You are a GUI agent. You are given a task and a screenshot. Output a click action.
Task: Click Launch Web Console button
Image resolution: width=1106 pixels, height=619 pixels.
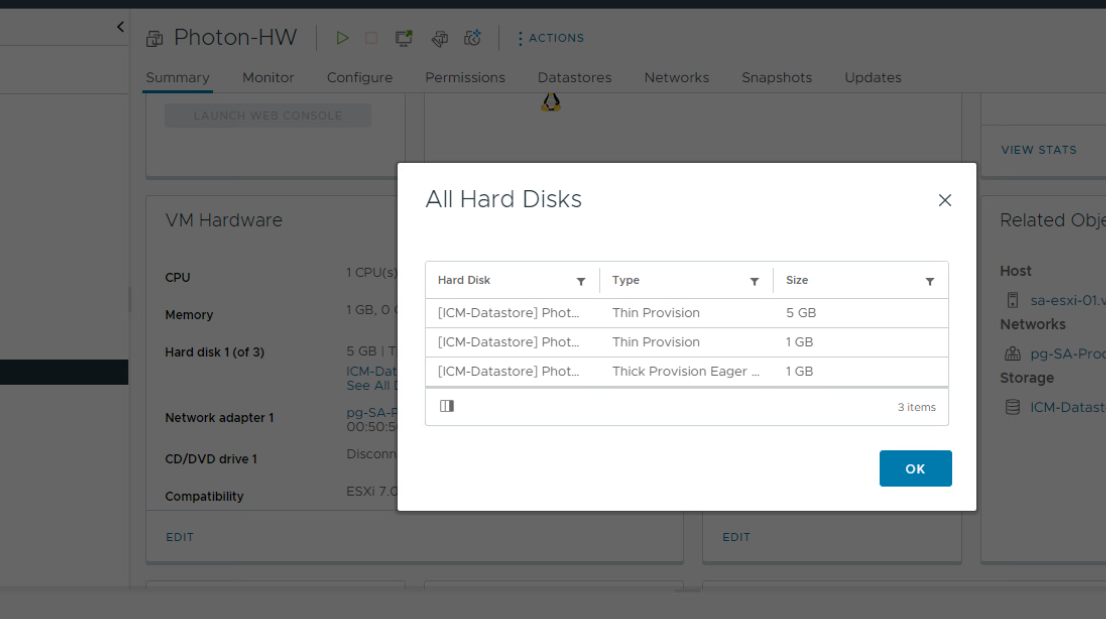pos(268,116)
